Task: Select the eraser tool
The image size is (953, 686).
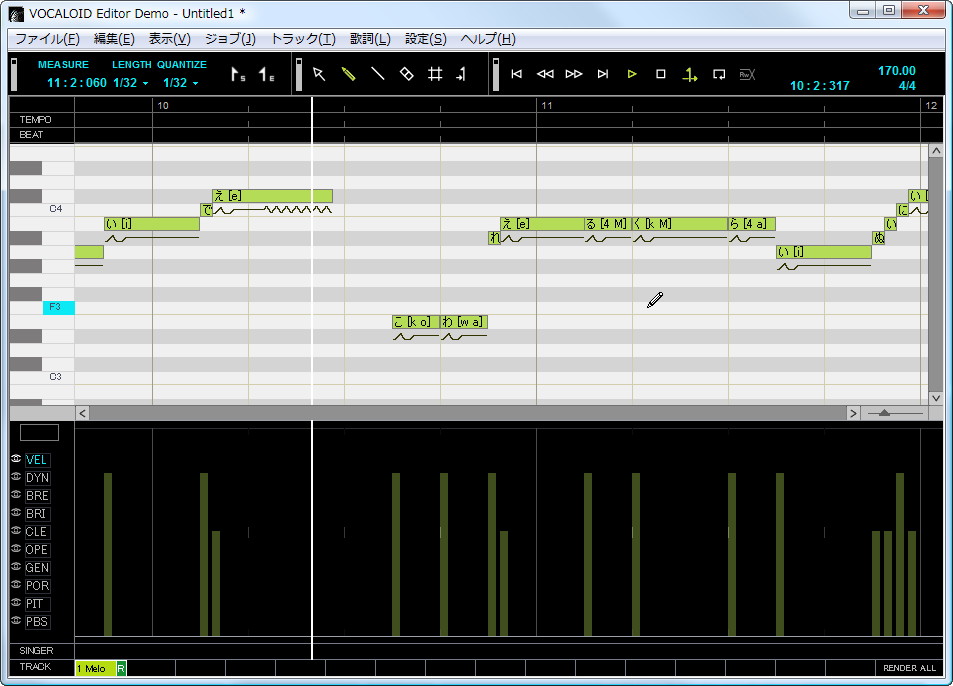Action: pyautogui.click(x=407, y=74)
